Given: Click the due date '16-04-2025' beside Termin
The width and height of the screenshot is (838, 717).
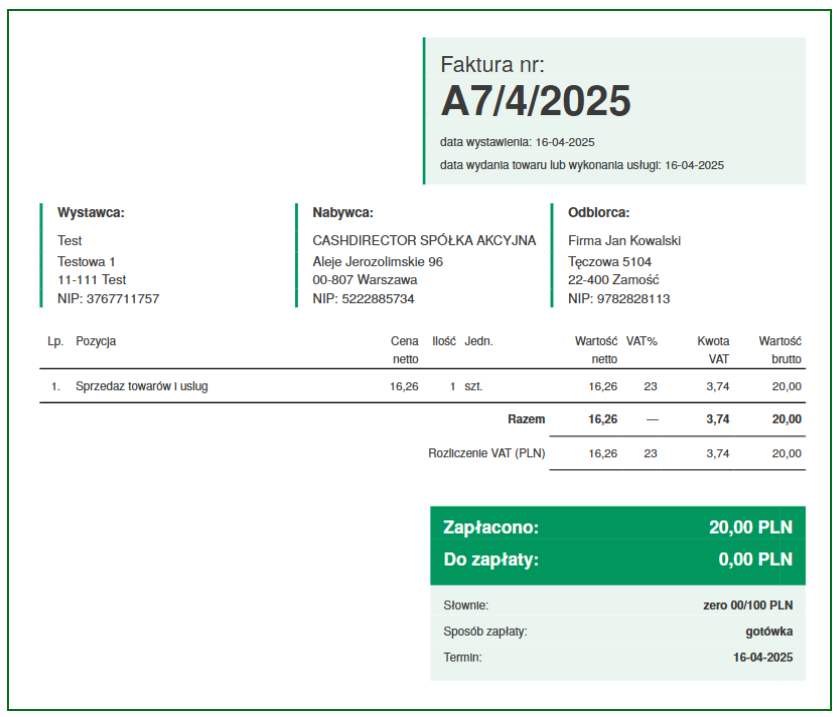Looking at the screenshot, I should [763, 658].
